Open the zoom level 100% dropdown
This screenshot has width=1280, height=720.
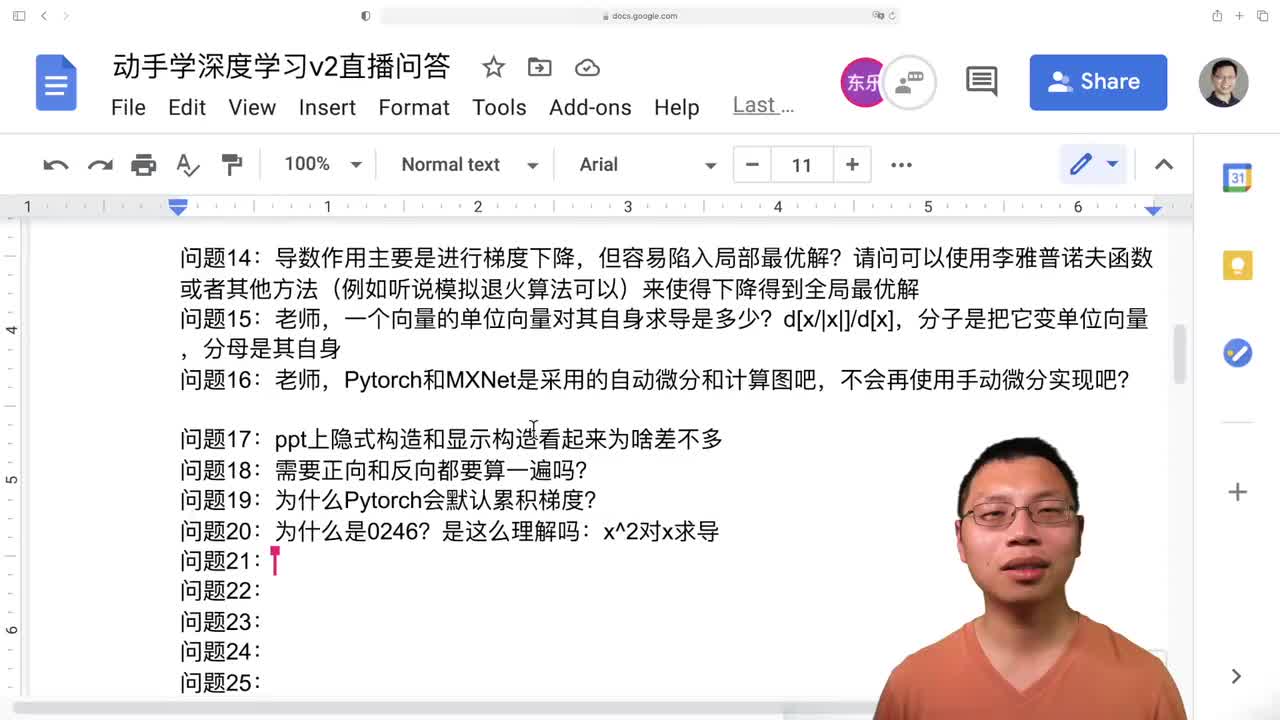pyautogui.click(x=322, y=164)
